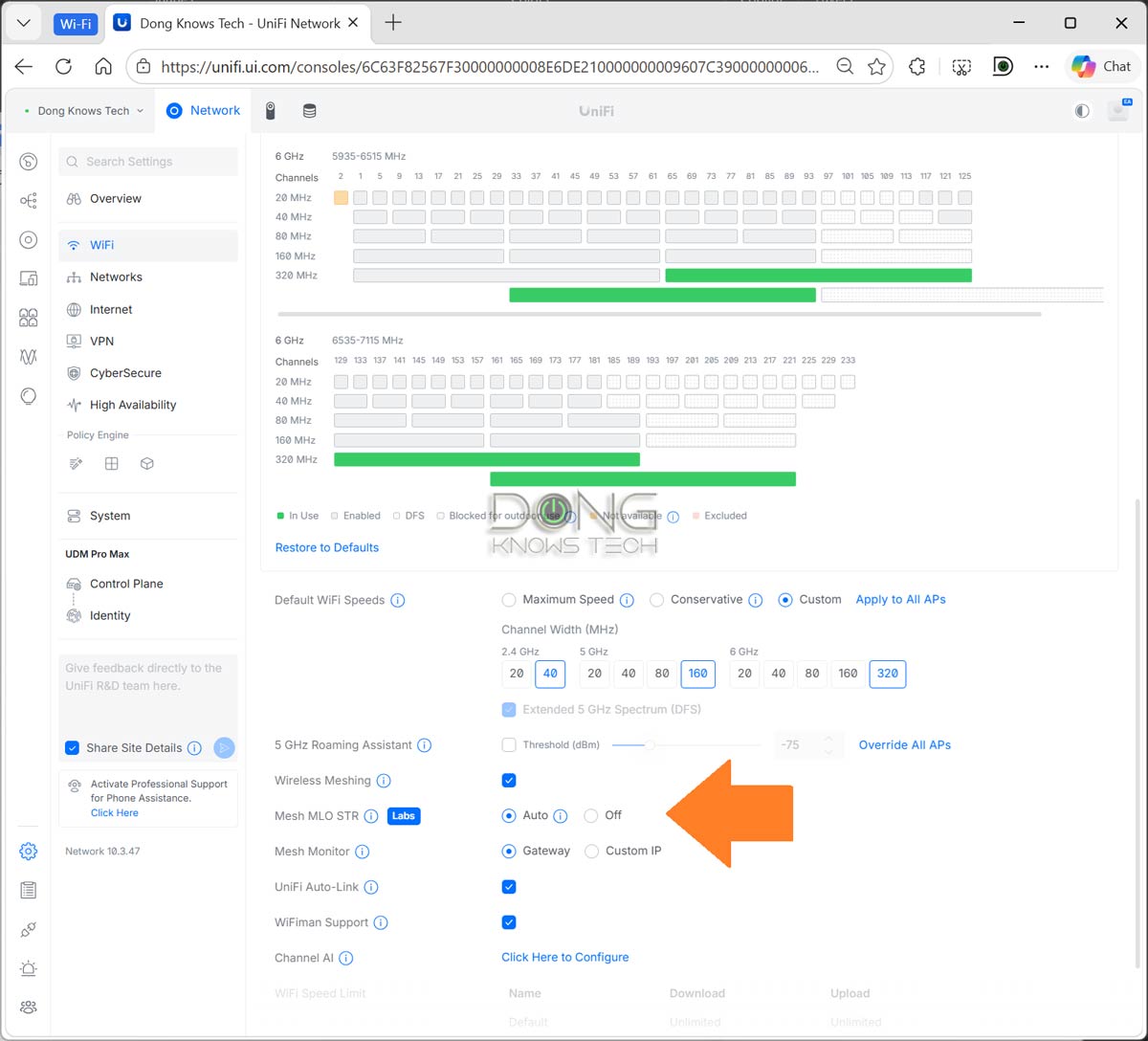Increase the threshold dBm stepper
This screenshot has height=1041, width=1148.
pos(829,739)
